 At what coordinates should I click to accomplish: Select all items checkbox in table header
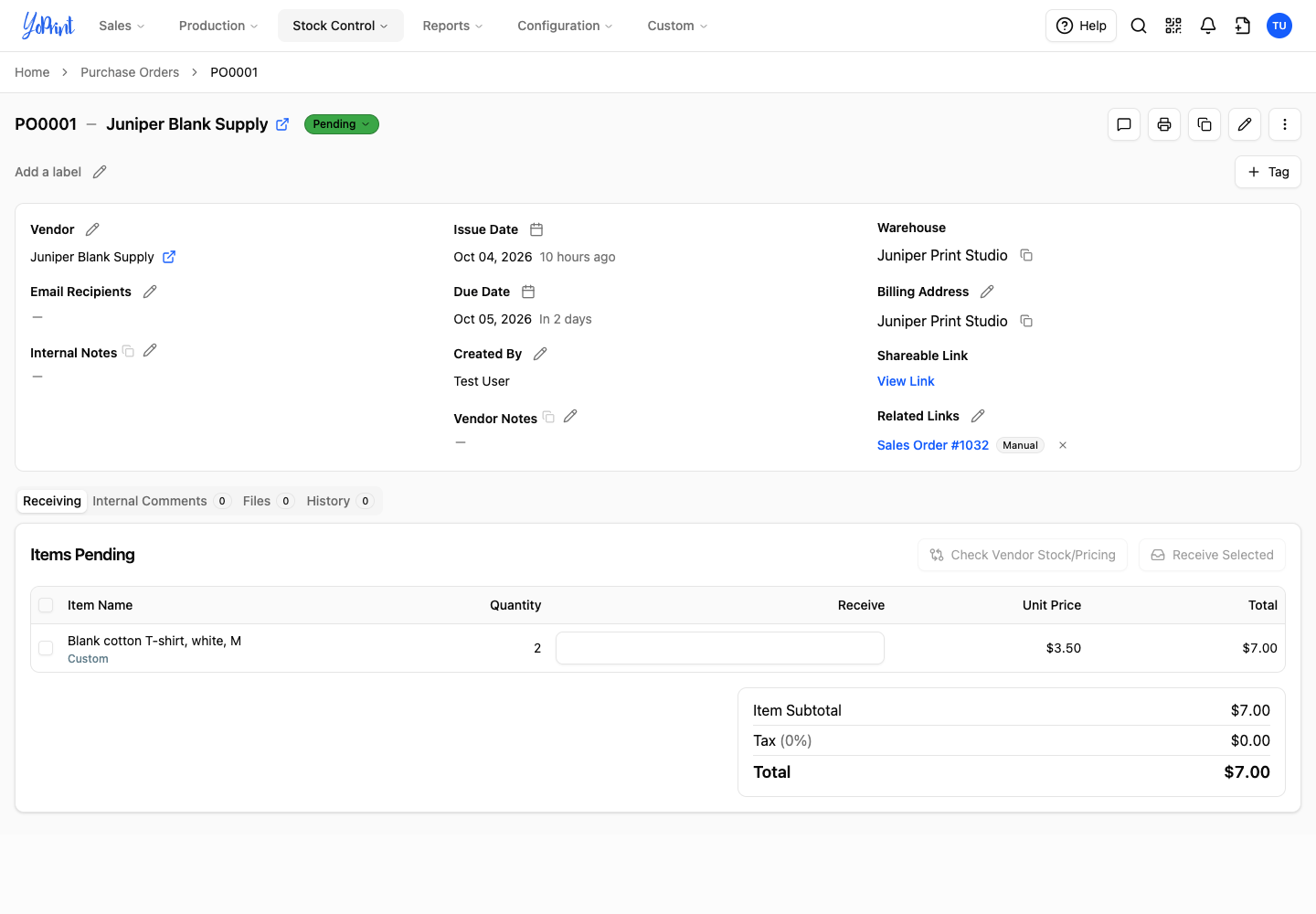[46, 605]
